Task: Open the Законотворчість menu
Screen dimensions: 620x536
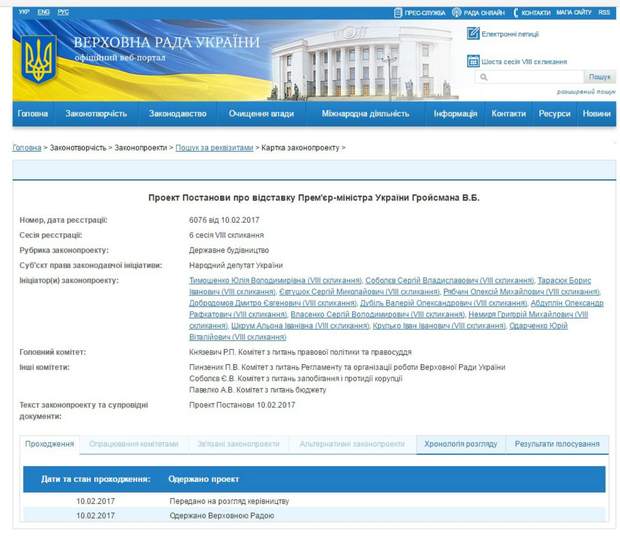Action: point(95,114)
